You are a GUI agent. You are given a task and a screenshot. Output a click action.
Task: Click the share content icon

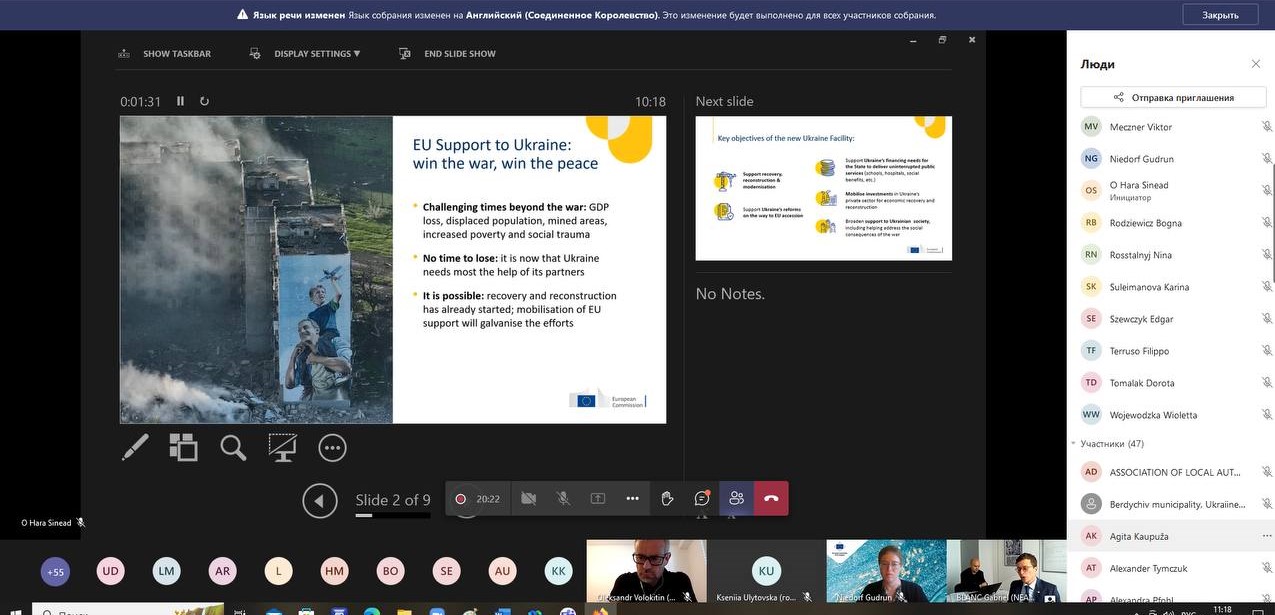598,498
